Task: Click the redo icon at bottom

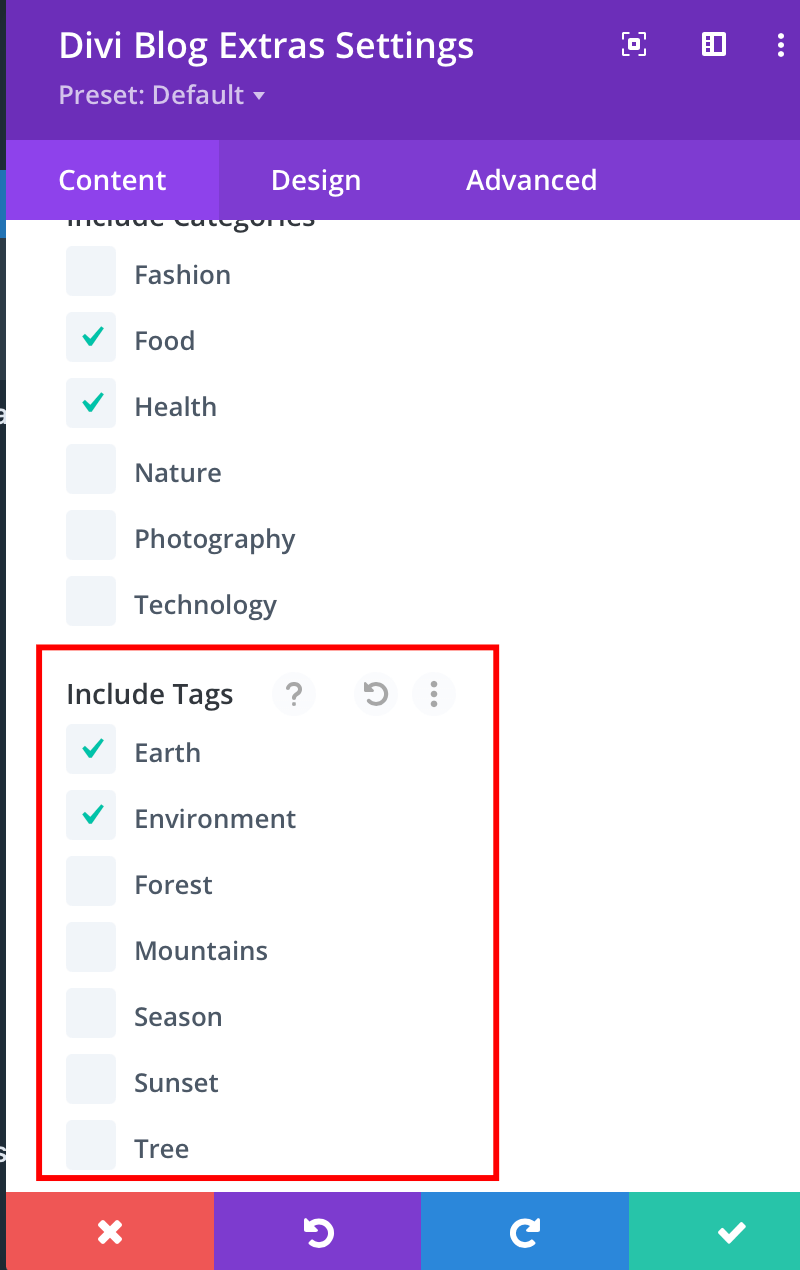Action: [525, 1231]
